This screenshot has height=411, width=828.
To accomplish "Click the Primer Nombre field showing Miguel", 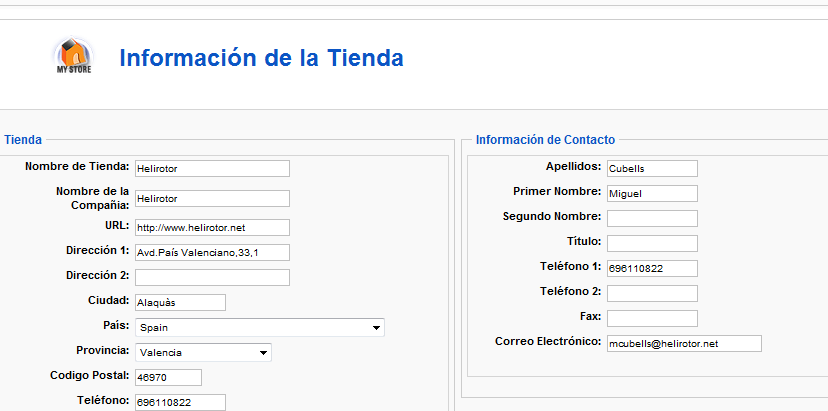I will click(652, 193).
